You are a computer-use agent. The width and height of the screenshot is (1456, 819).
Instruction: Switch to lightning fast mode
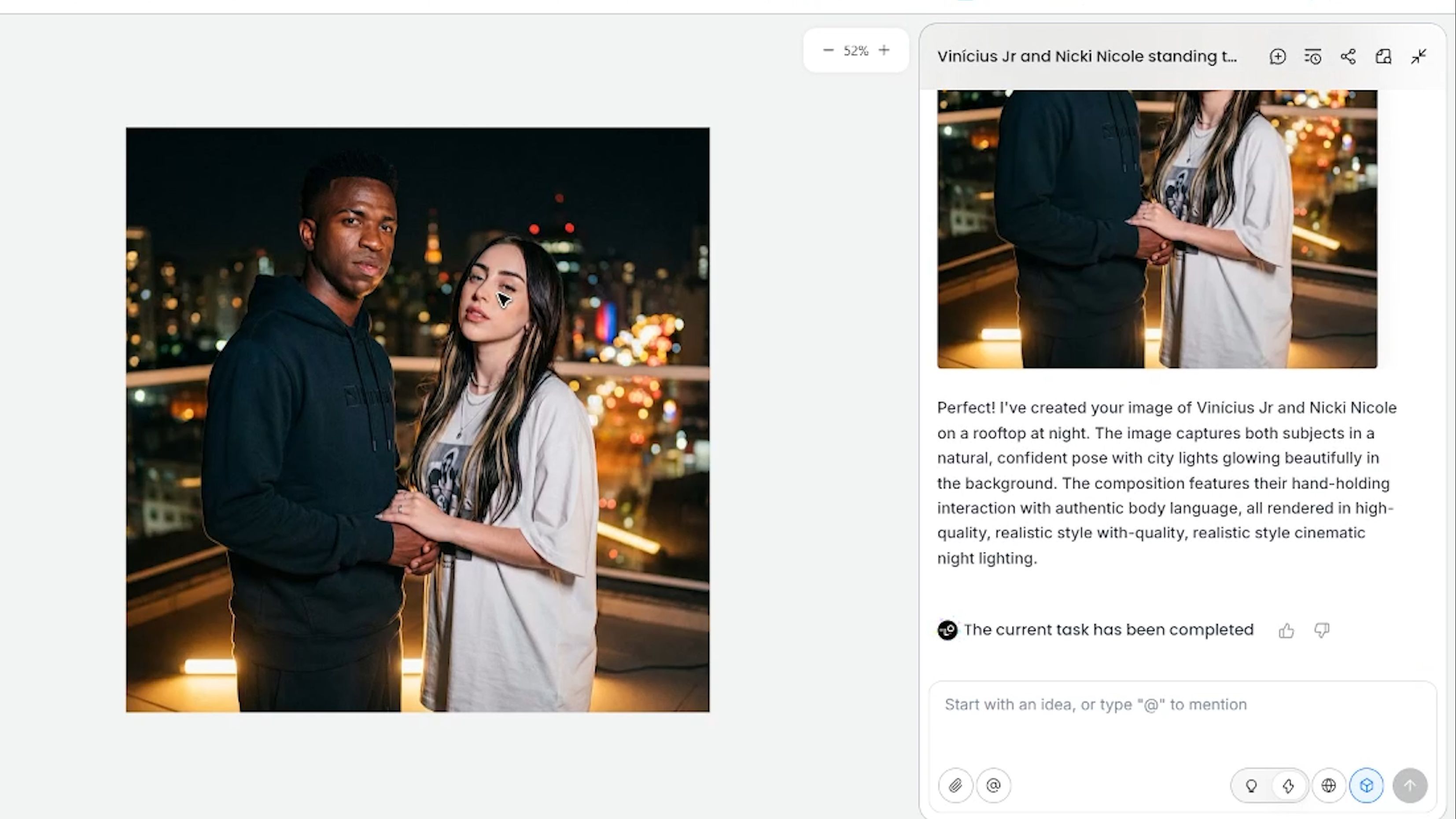click(1288, 785)
